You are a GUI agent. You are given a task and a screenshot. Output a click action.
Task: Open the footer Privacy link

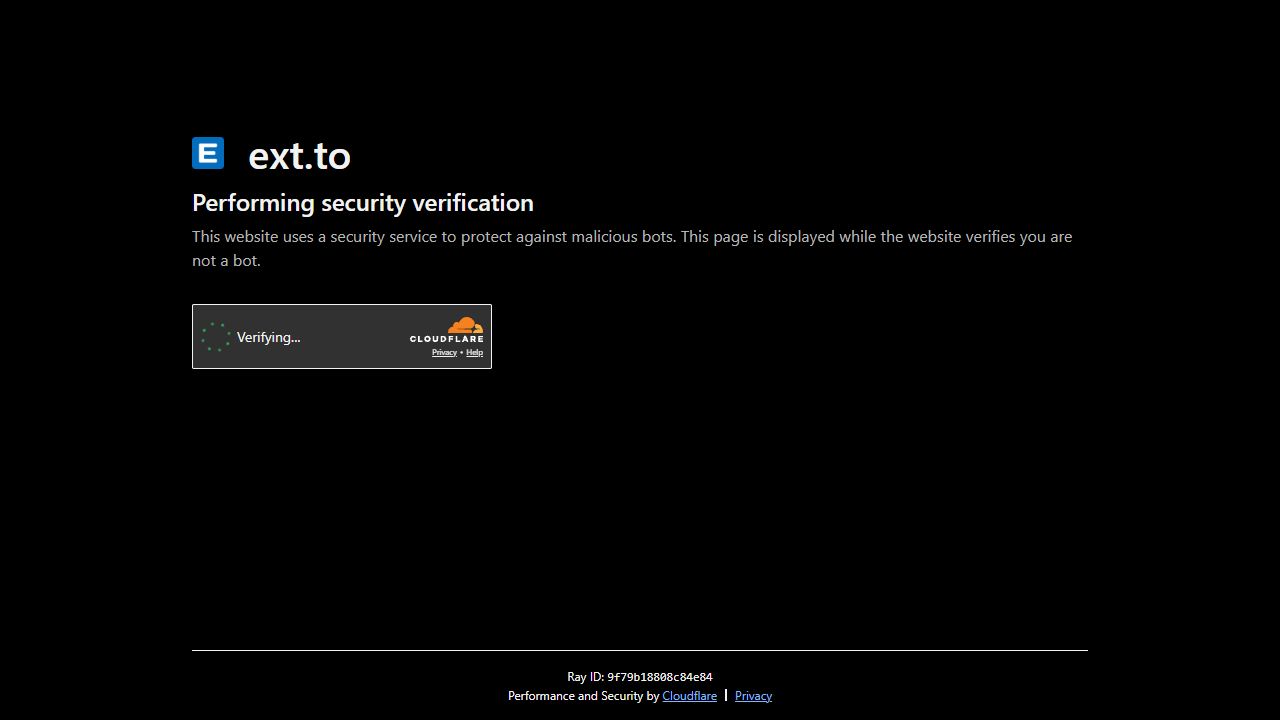[x=753, y=696]
